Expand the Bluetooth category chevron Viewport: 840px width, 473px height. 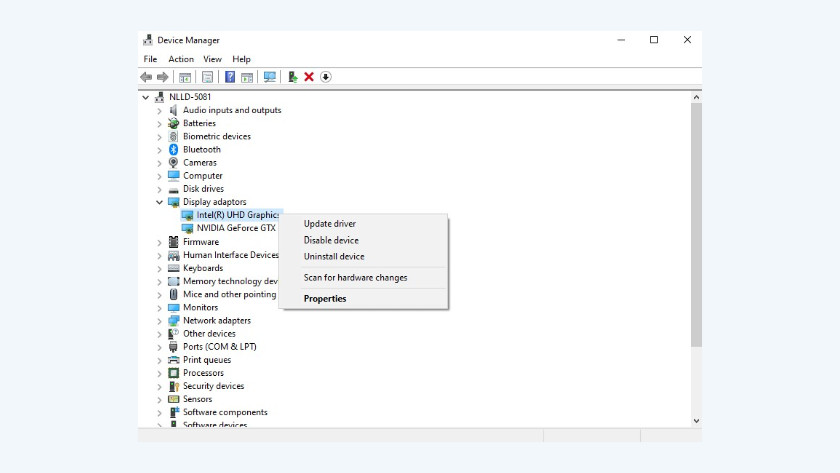pos(159,150)
